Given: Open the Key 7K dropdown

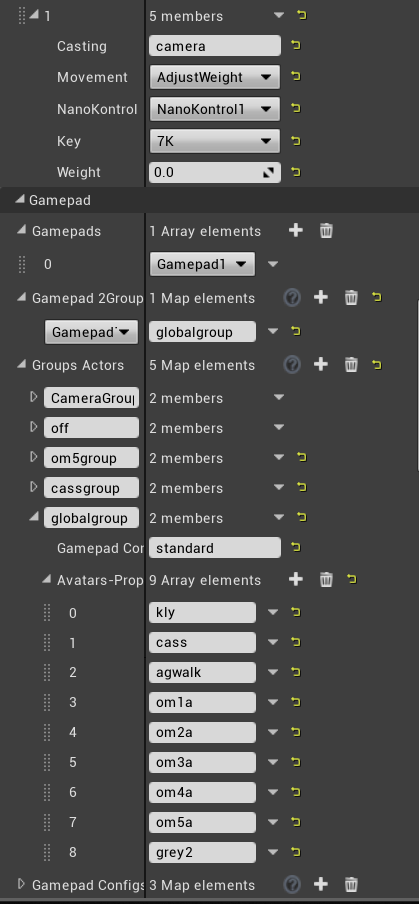Looking at the screenshot, I should point(214,141).
